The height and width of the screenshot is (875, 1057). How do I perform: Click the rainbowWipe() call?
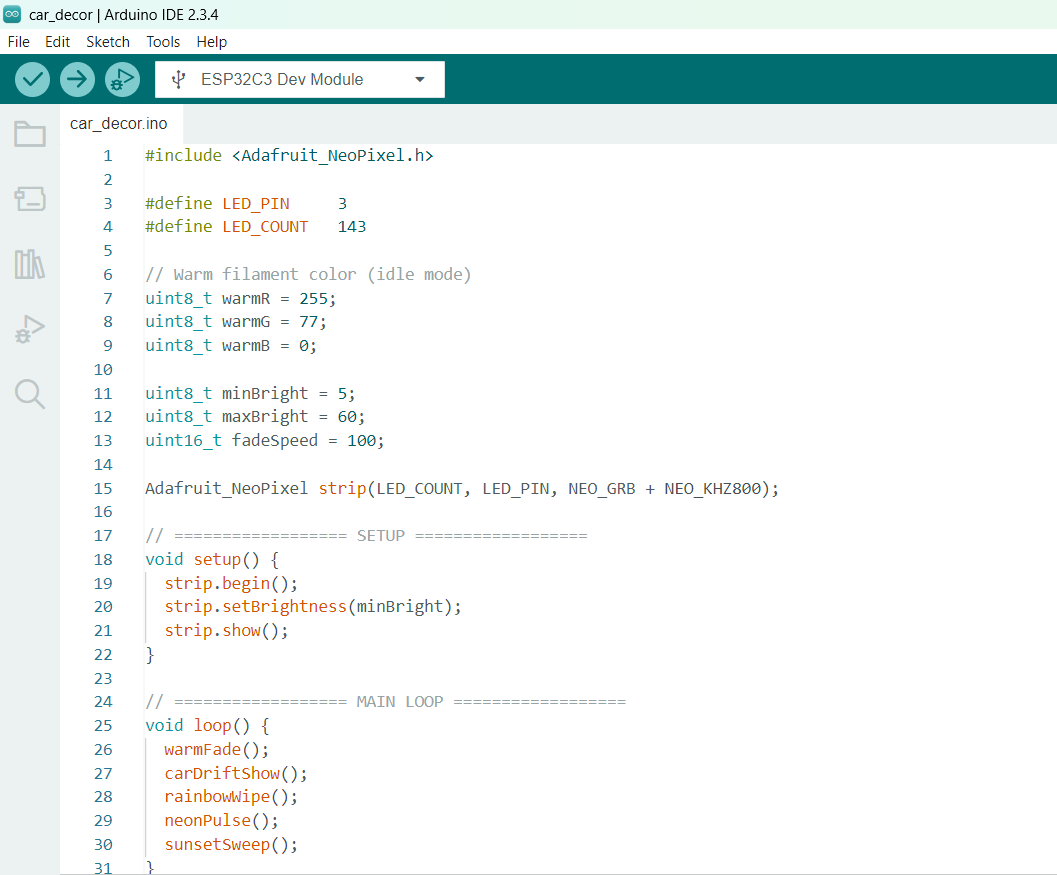pos(231,797)
